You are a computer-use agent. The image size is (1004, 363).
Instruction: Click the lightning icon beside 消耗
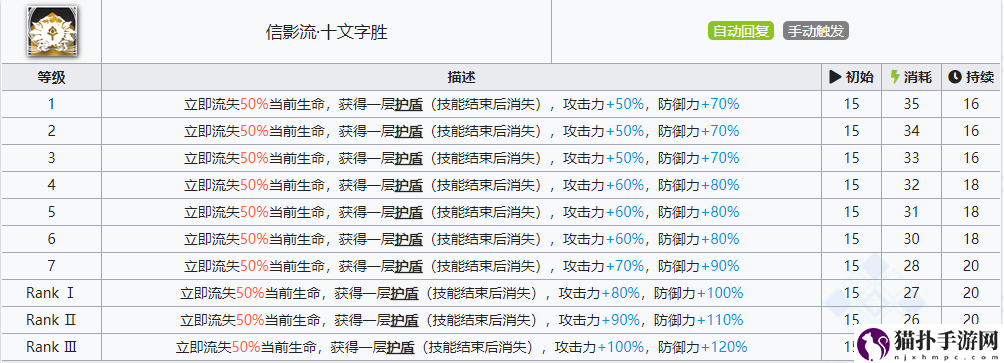(x=895, y=77)
